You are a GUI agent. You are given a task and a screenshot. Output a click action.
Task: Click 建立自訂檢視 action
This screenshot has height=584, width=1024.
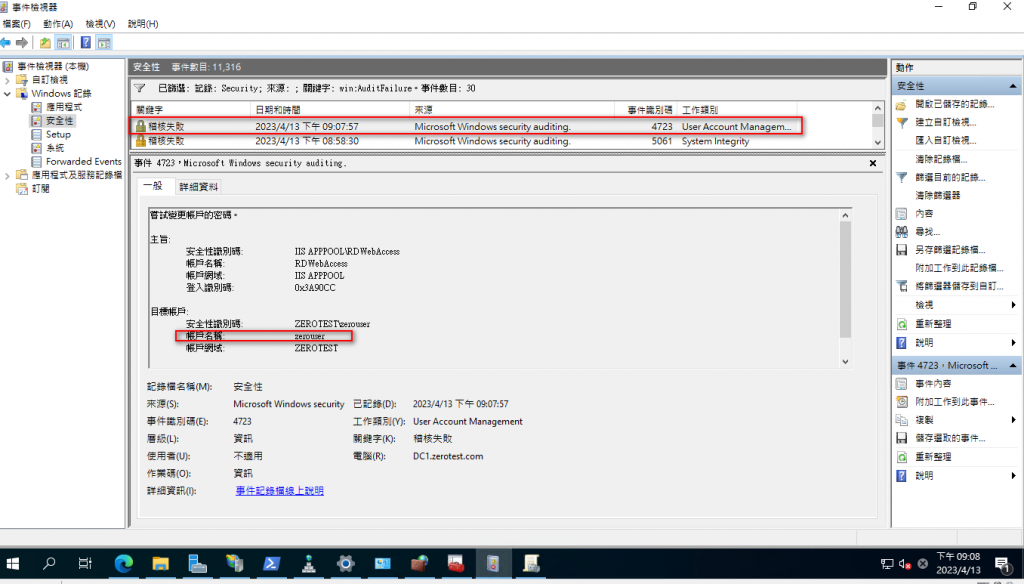pyautogui.click(x=946, y=122)
